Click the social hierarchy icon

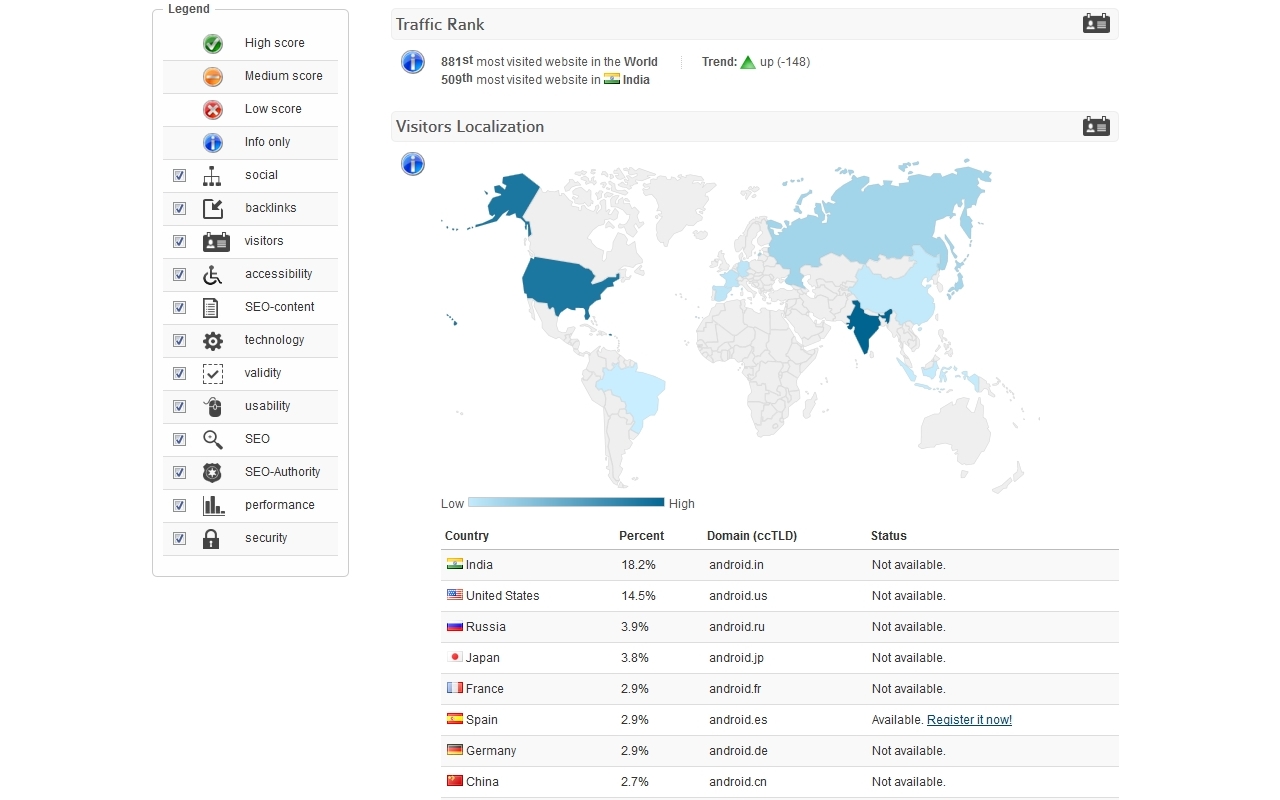(212, 175)
